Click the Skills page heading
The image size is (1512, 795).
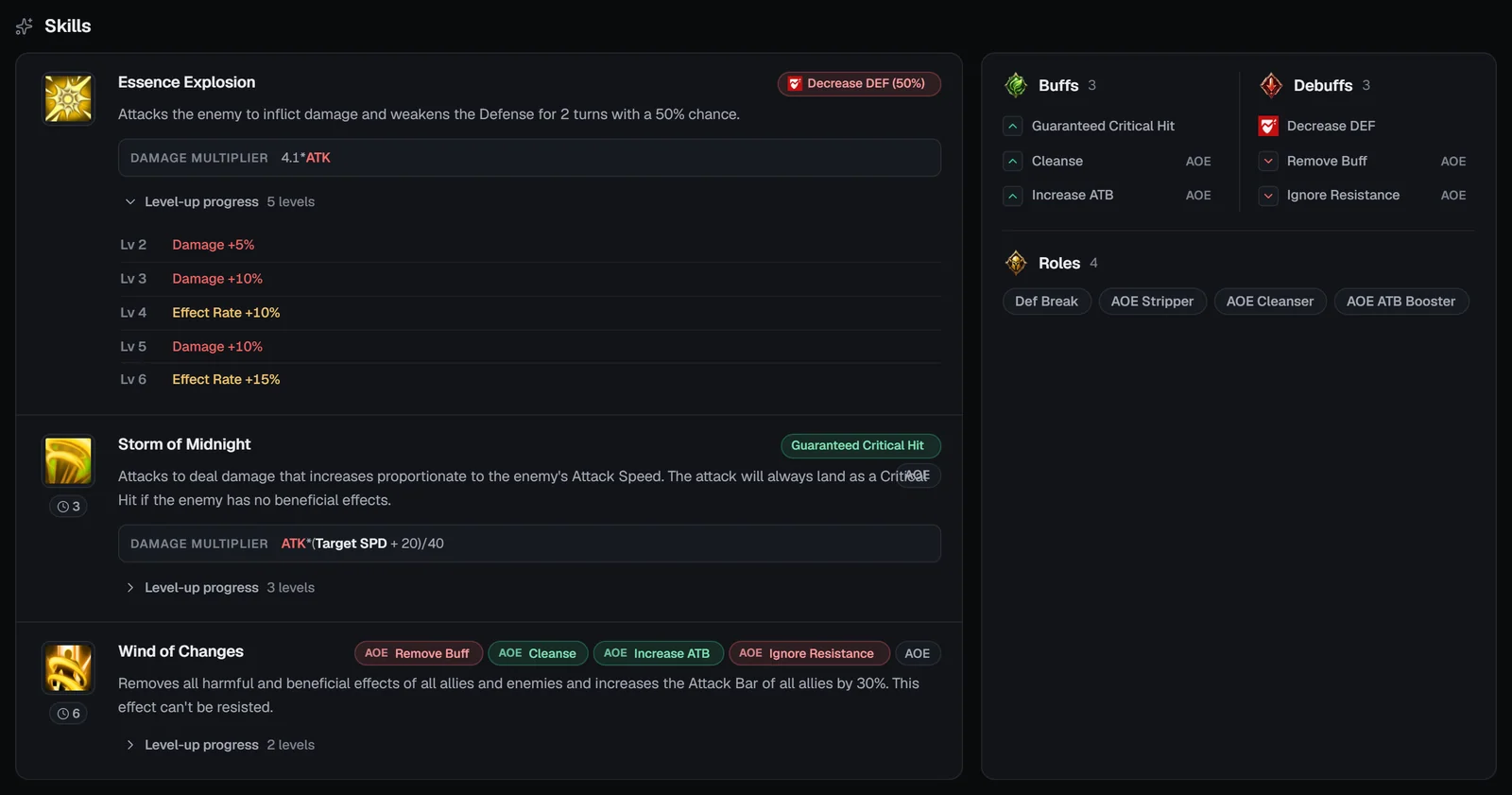(x=68, y=26)
